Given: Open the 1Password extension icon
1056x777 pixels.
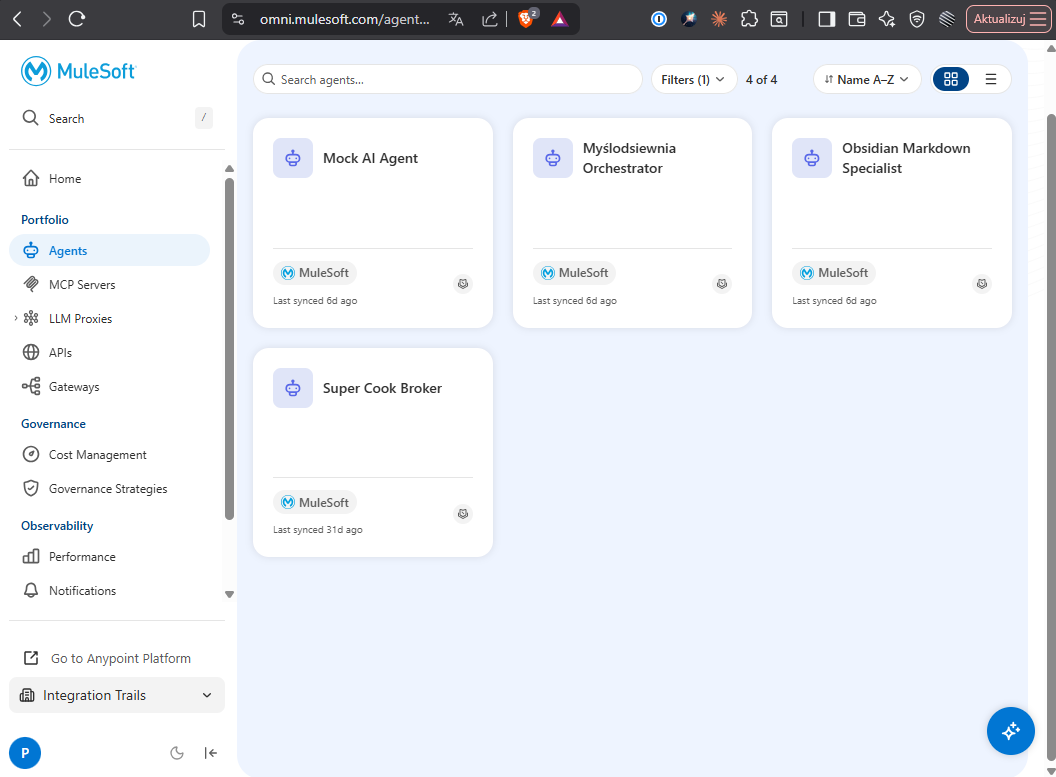Looking at the screenshot, I should (x=659, y=19).
